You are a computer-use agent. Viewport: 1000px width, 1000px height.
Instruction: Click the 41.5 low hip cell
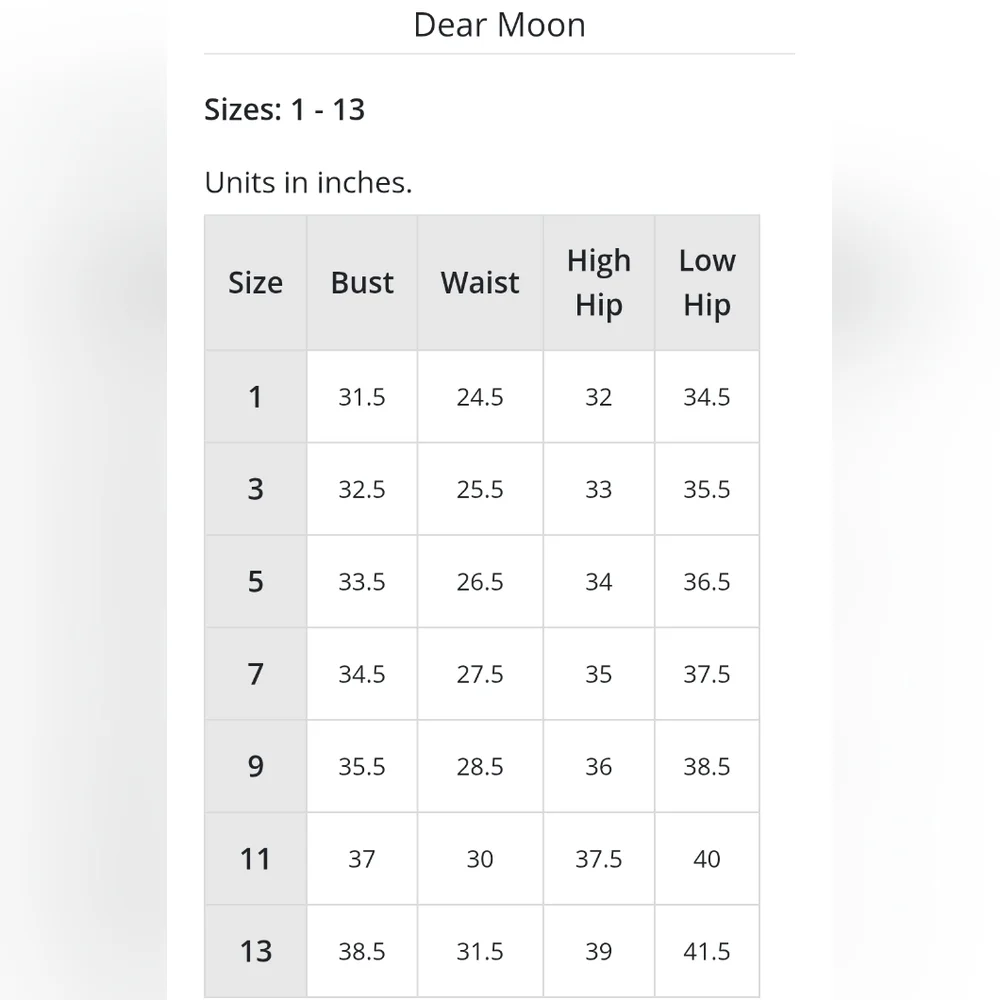707,951
